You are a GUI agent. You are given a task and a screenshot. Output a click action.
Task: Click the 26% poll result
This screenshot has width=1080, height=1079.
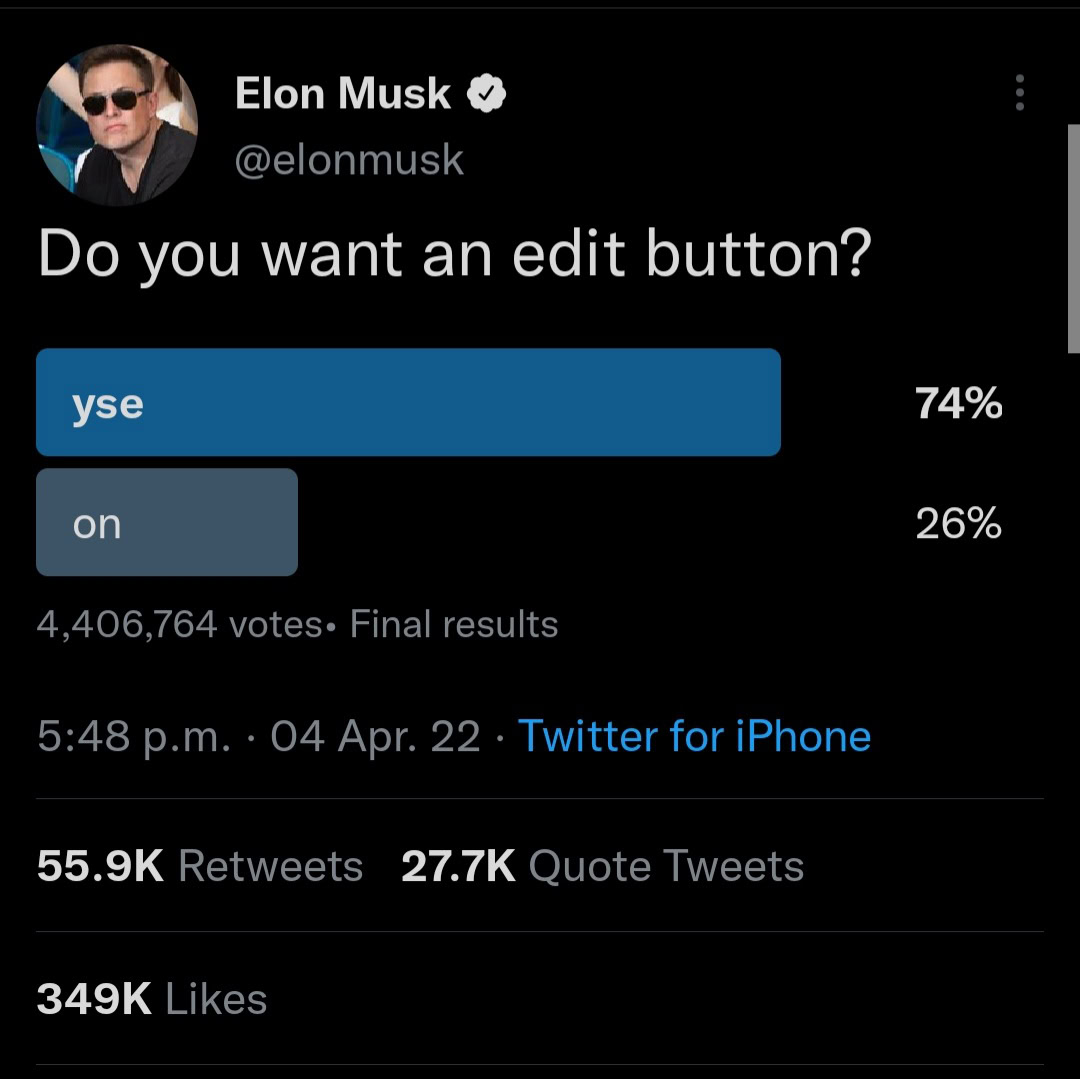point(958,523)
